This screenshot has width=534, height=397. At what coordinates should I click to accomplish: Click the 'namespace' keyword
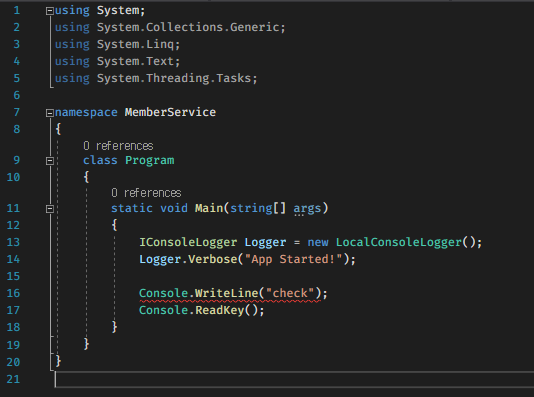pos(86,113)
